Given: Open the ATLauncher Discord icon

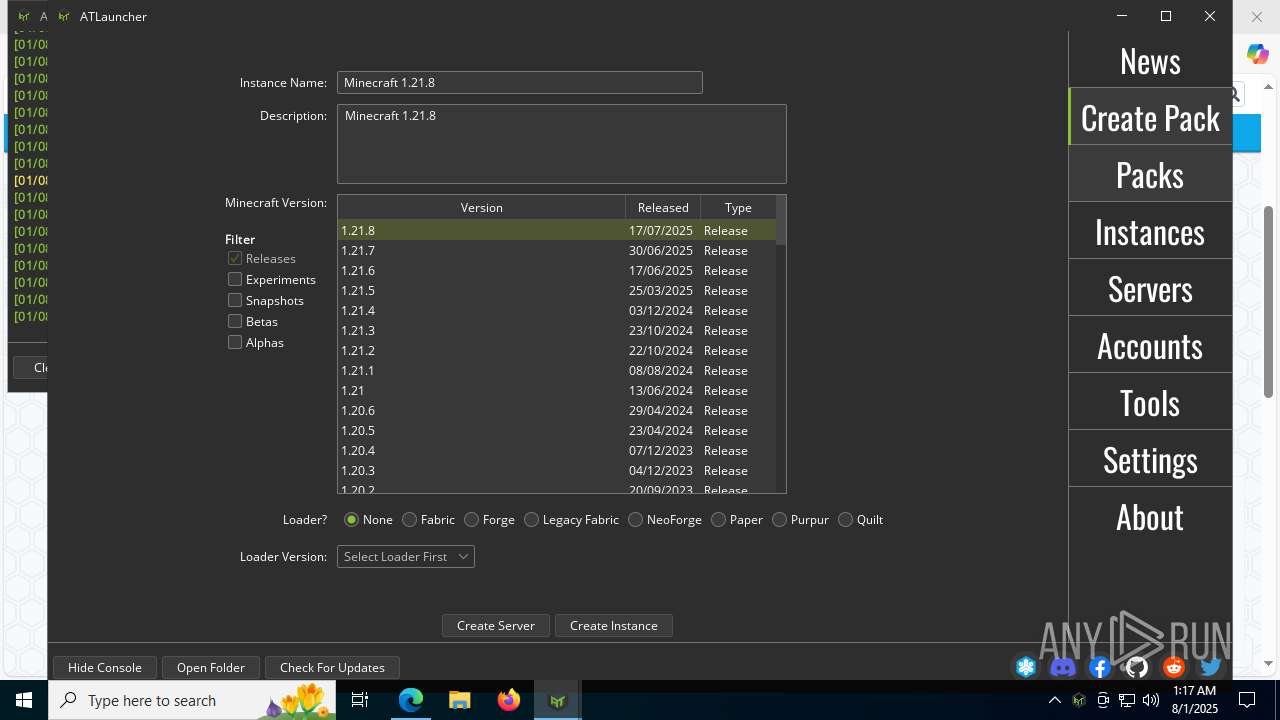Looking at the screenshot, I should click(x=1063, y=667).
